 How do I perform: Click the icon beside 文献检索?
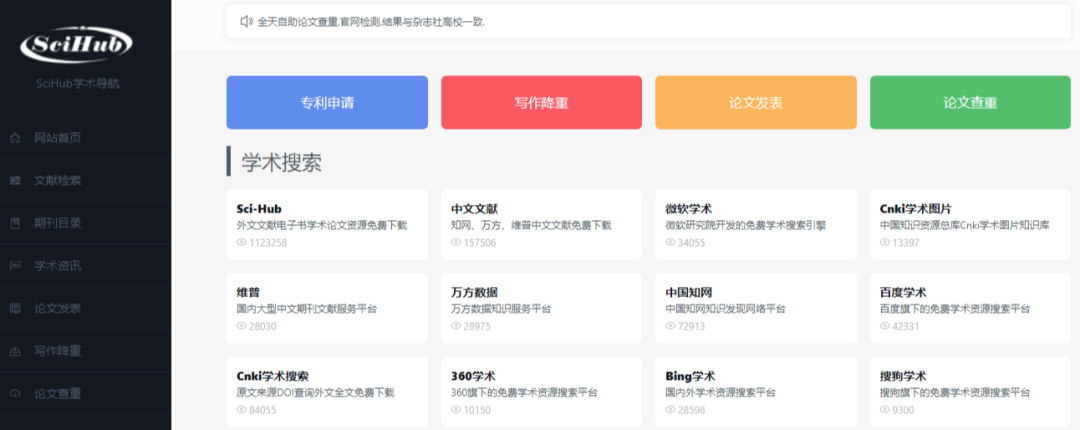15,181
